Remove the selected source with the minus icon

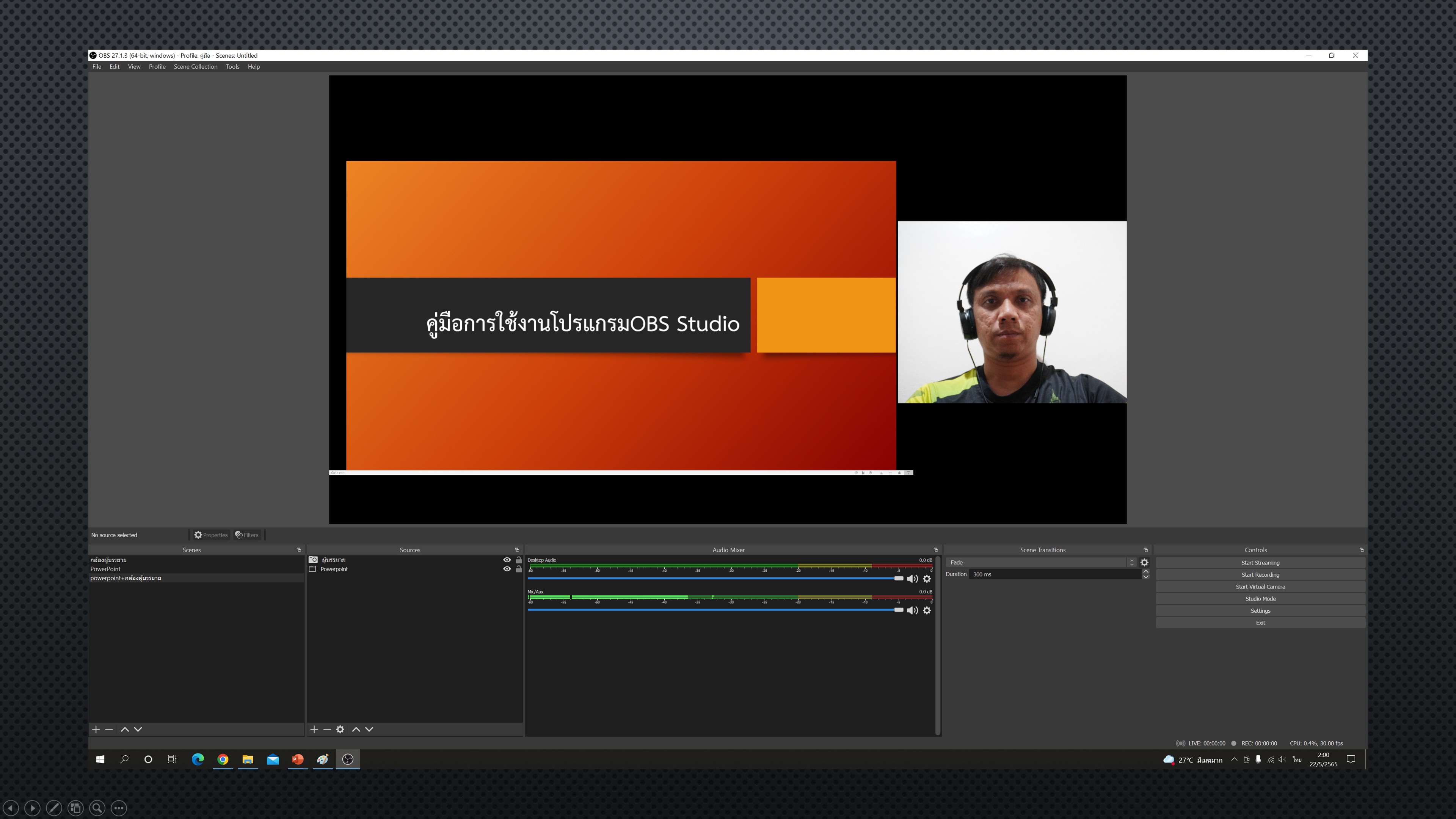(327, 730)
